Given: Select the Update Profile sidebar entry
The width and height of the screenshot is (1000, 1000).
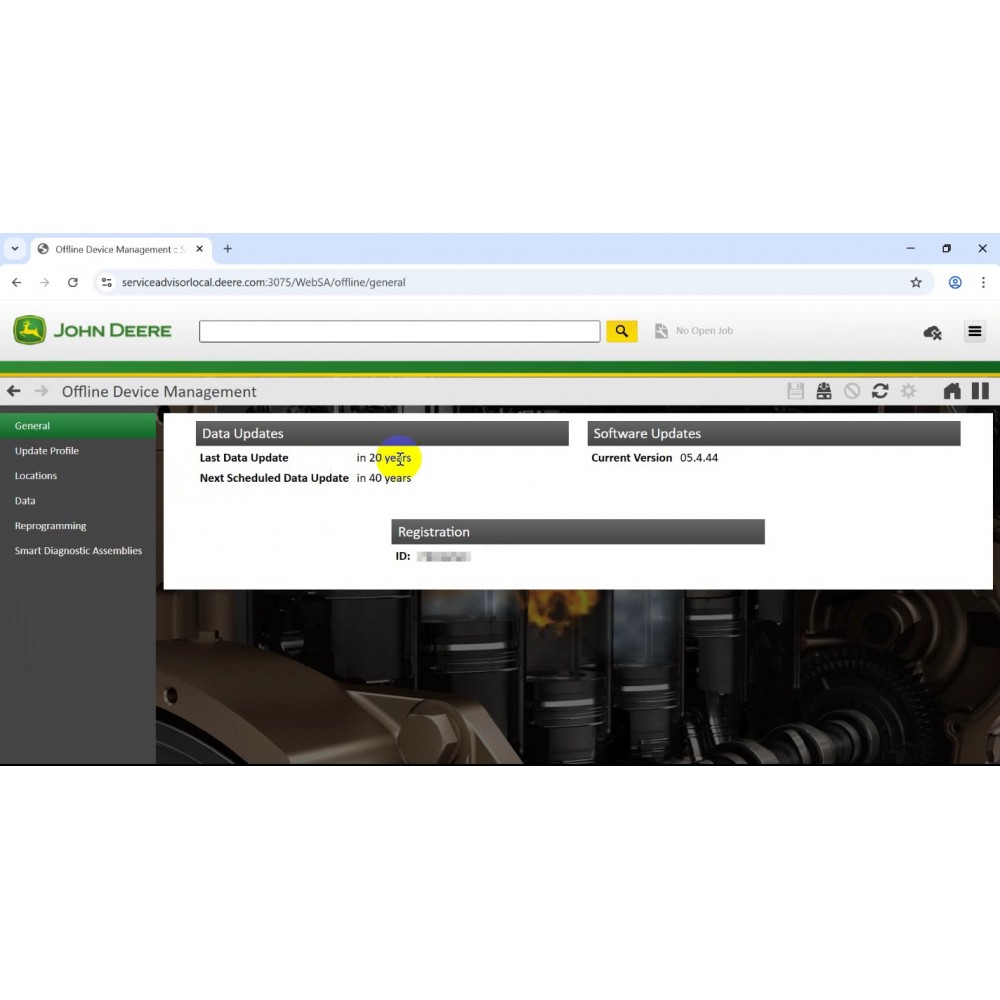Looking at the screenshot, I should [x=46, y=450].
